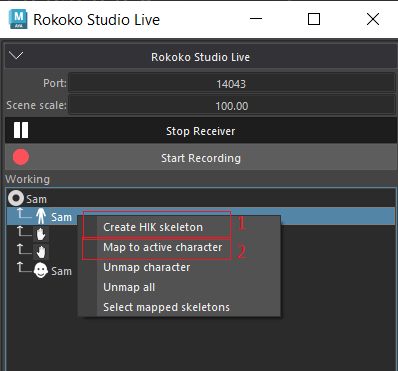
Task: Maximize the Rokoko Studio Live window
Action: tap(314, 19)
